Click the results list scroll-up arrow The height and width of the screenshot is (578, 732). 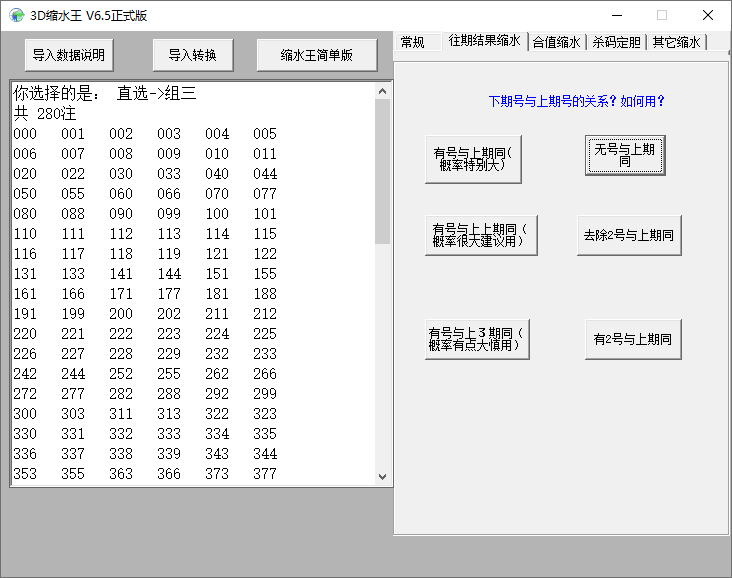click(x=382, y=91)
